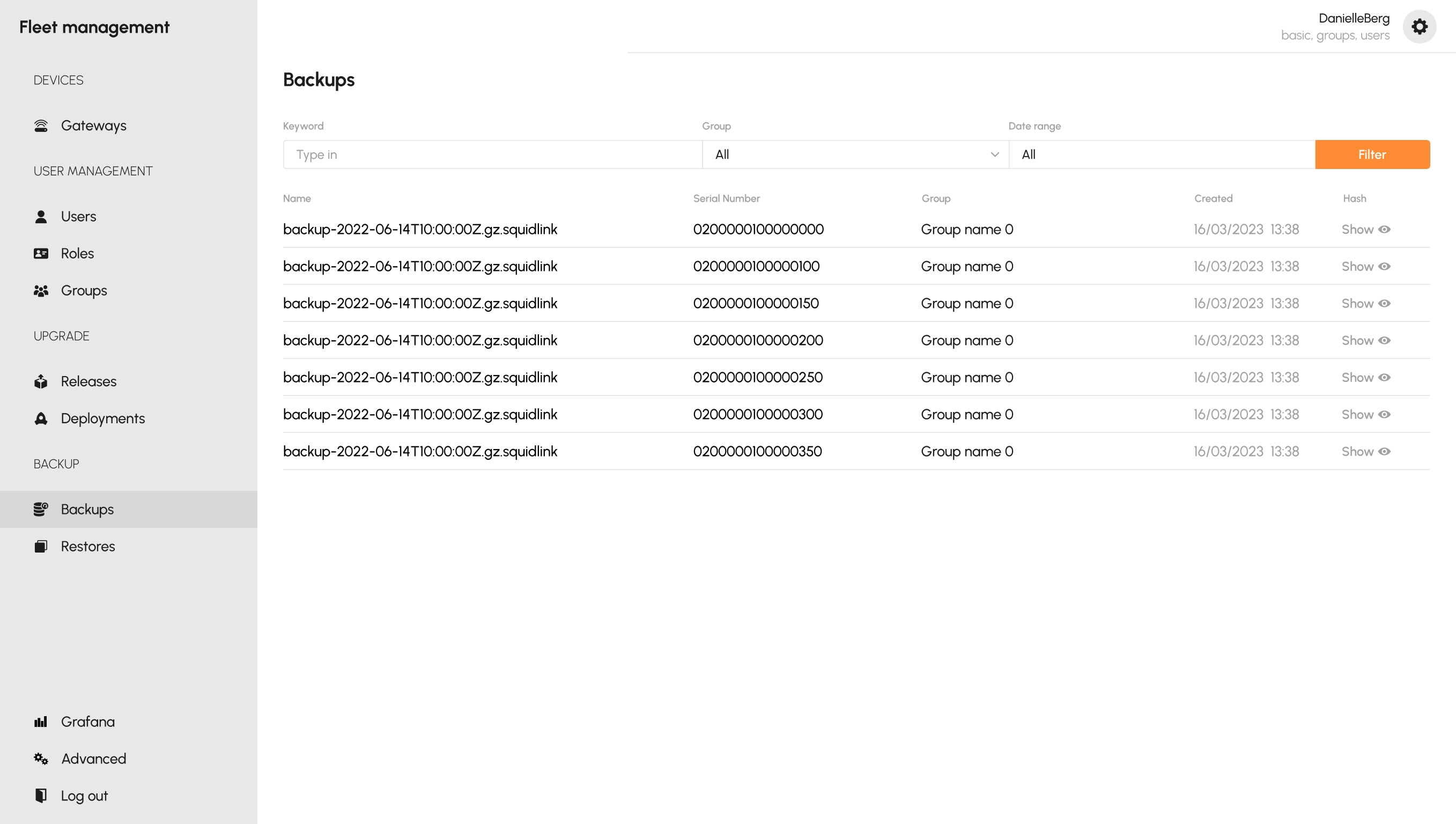Show hash eye icon for serial 0200000100000100

pyautogui.click(x=1383, y=267)
